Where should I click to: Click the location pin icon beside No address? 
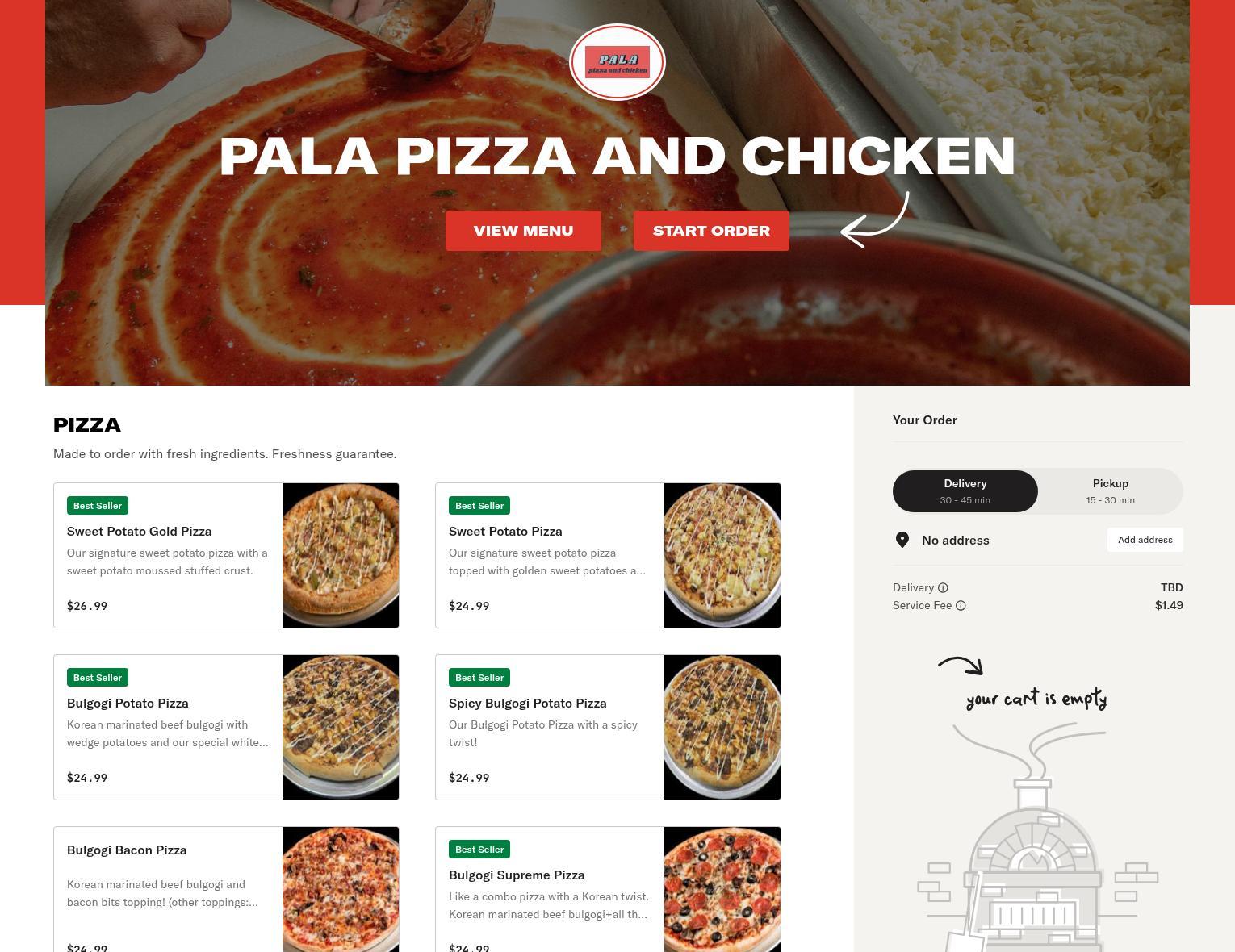pos(902,540)
